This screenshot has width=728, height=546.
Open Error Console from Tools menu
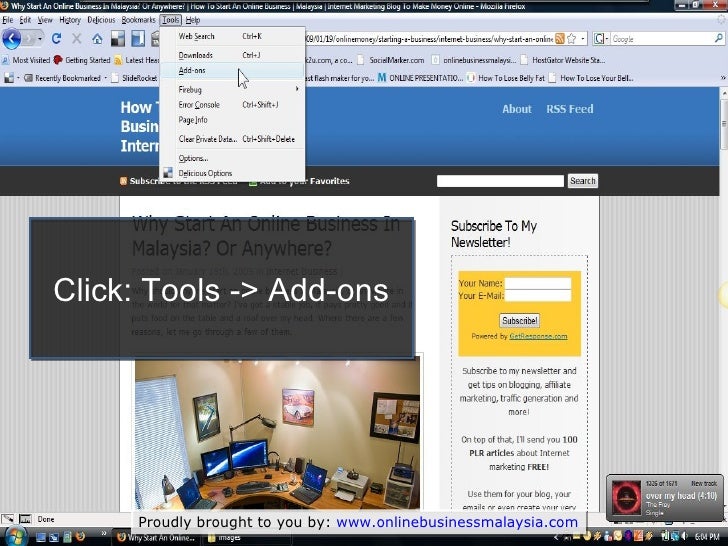[232, 105]
